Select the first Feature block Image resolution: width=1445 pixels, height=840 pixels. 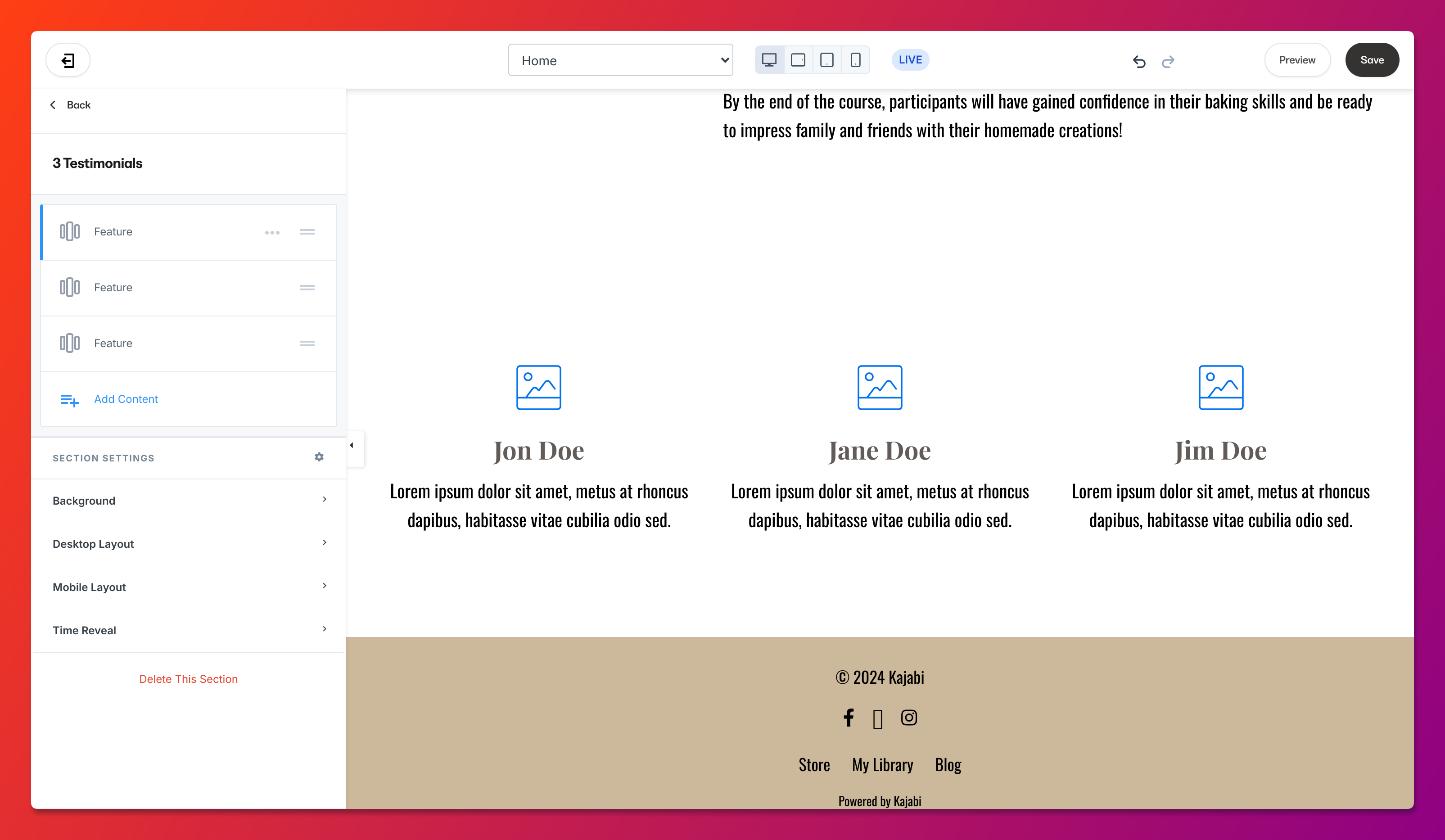[x=188, y=232]
